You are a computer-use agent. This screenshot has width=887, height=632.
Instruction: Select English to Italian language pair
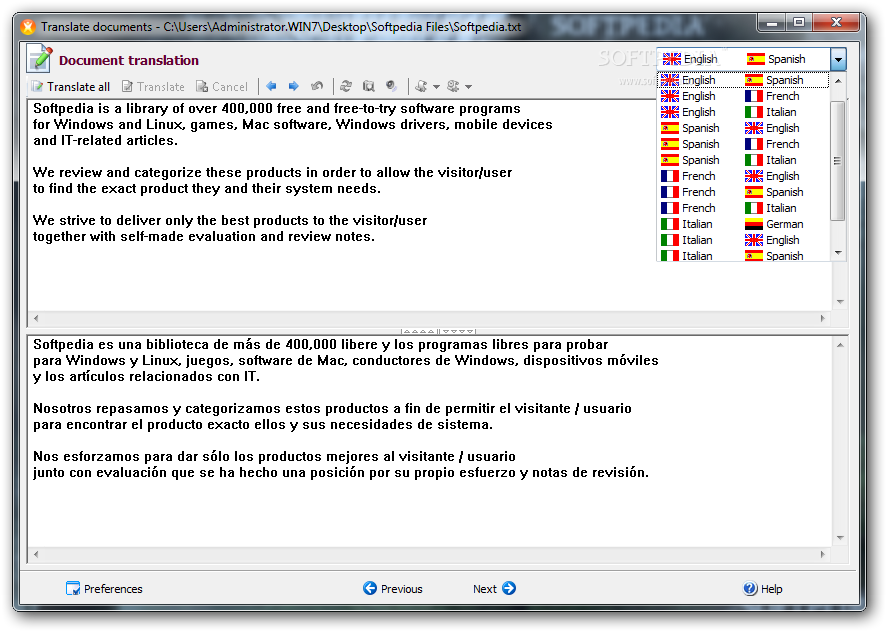tap(743, 112)
